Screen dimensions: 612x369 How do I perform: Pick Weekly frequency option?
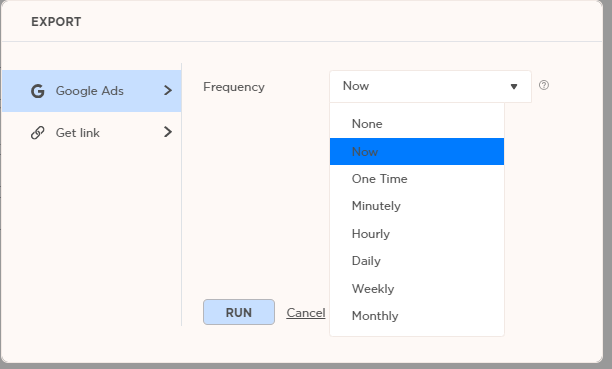(x=417, y=289)
